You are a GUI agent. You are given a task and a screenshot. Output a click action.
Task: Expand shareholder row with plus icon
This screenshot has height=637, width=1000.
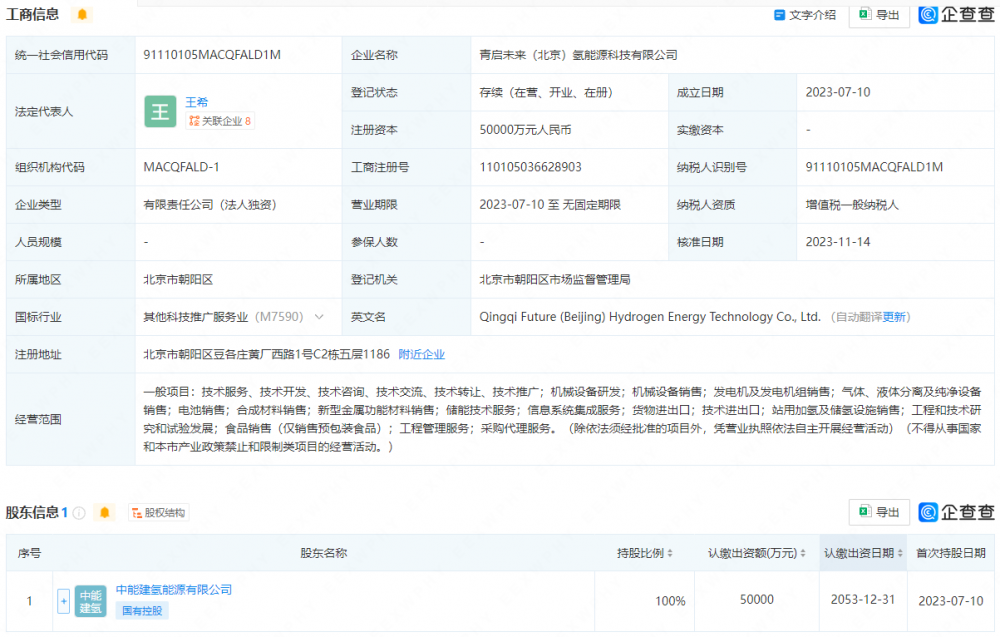(x=64, y=601)
